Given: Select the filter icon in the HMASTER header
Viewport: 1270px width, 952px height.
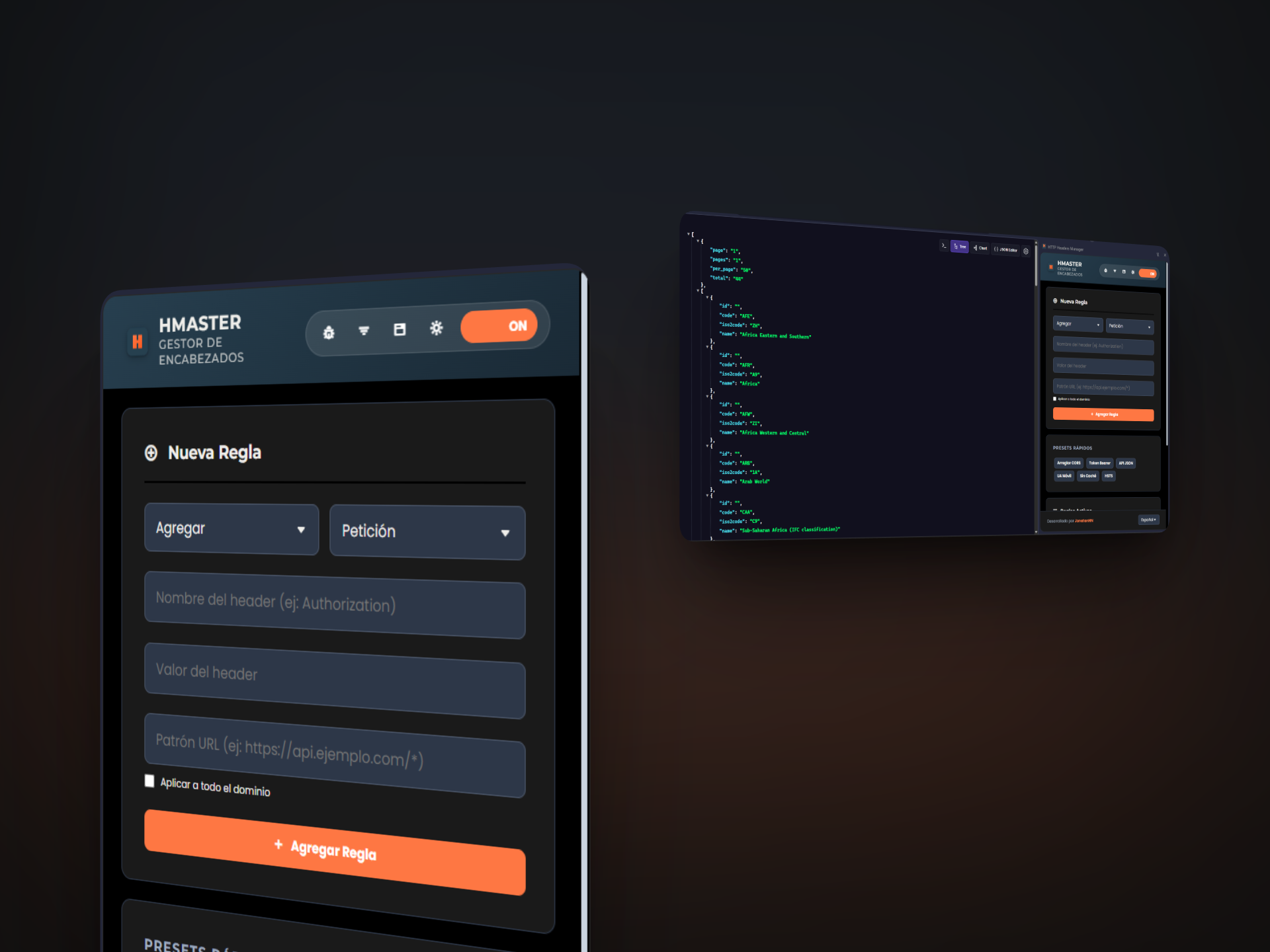Looking at the screenshot, I should click(x=364, y=331).
